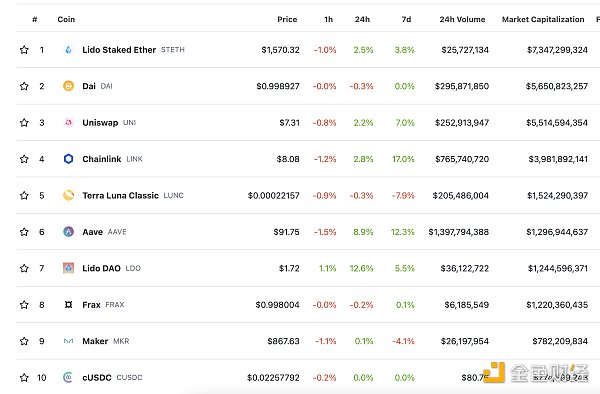The height and width of the screenshot is (394, 600).
Task: Click the Aave 24h volume value
Action: pyautogui.click(x=458, y=232)
